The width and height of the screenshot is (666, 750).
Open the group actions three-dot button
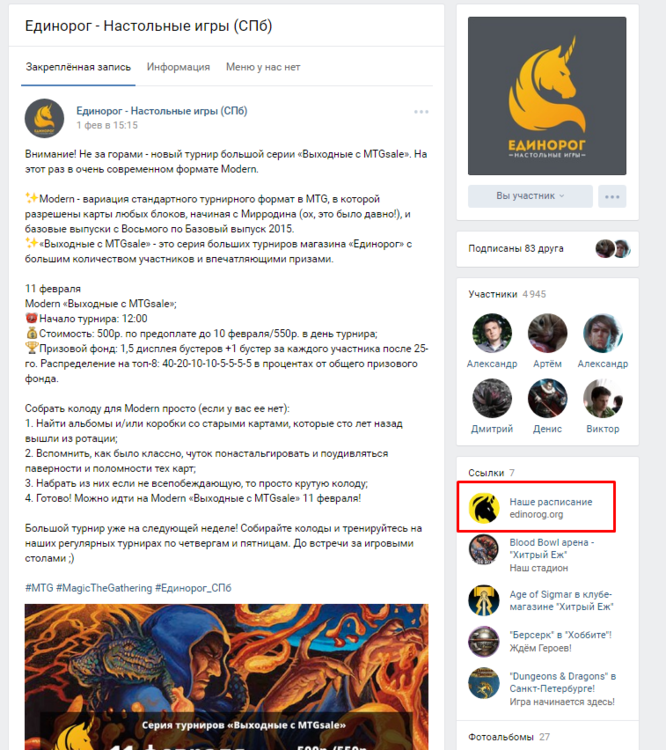pos(612,197)
